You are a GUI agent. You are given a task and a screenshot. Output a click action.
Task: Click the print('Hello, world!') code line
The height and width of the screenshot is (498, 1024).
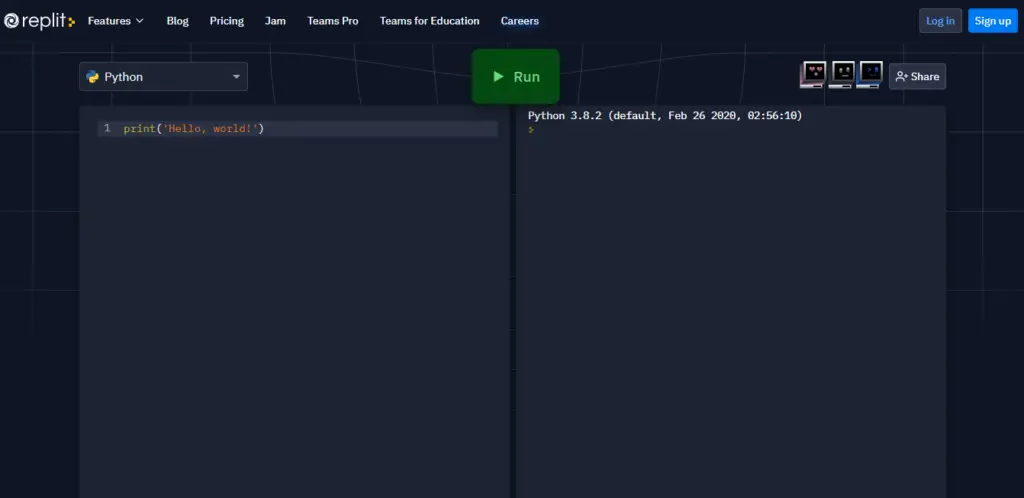click(x=194, y=129)
